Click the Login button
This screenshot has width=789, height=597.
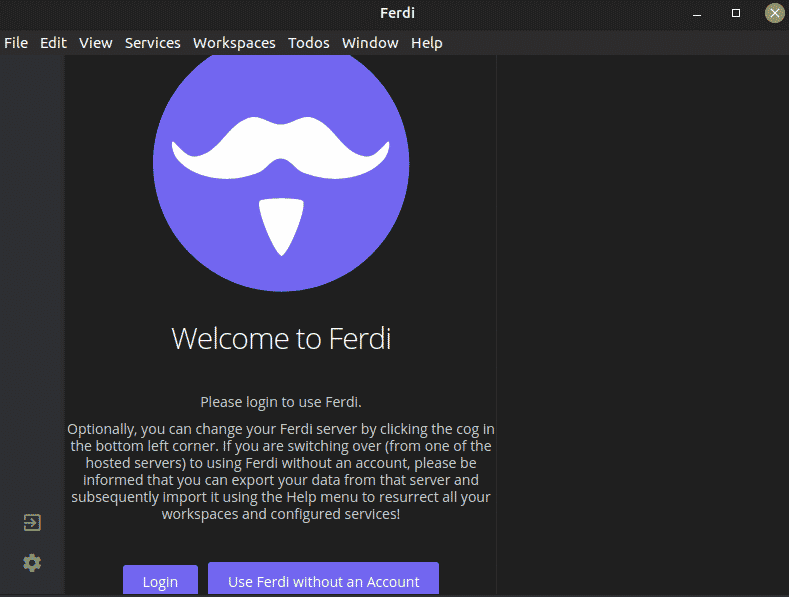161,581
